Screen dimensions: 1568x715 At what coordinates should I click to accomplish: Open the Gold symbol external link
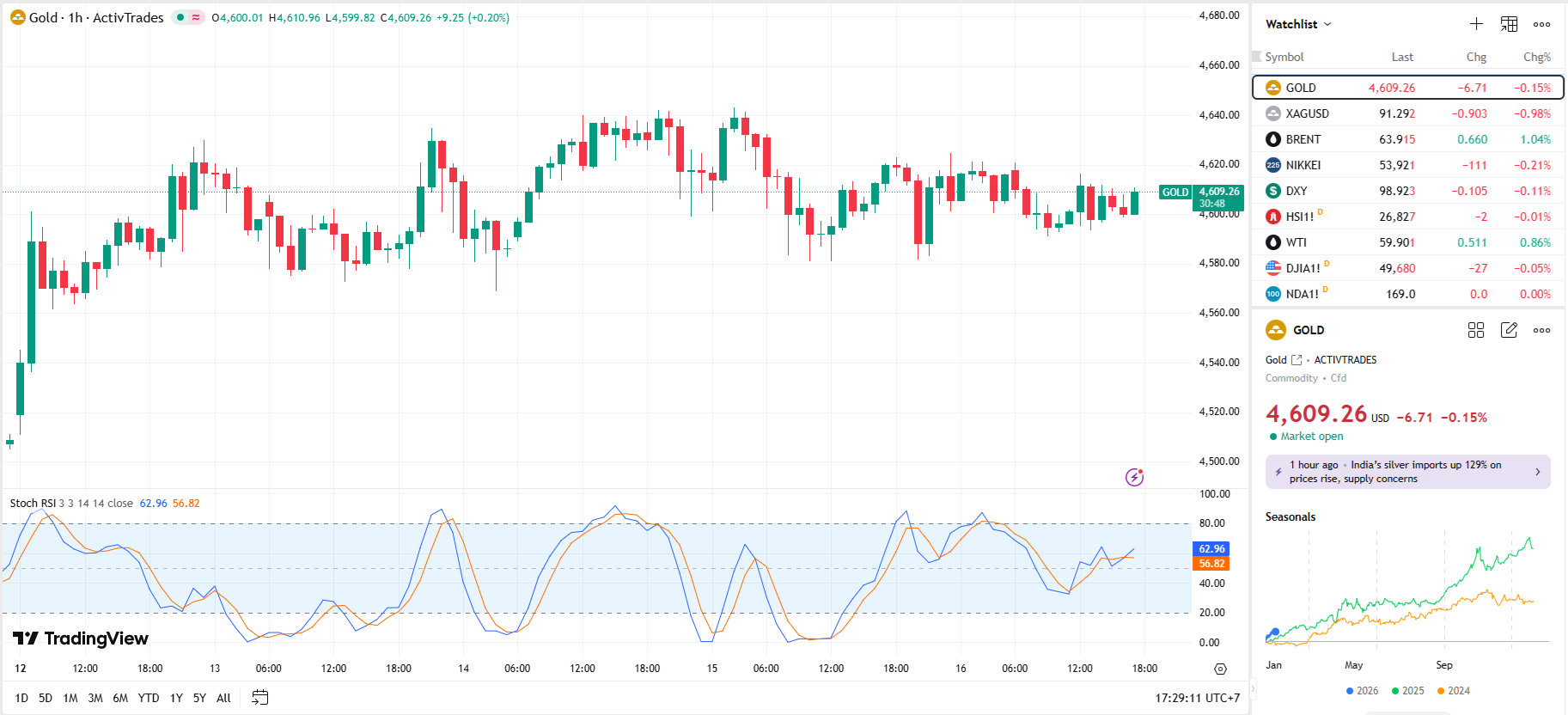[1296, 360]
